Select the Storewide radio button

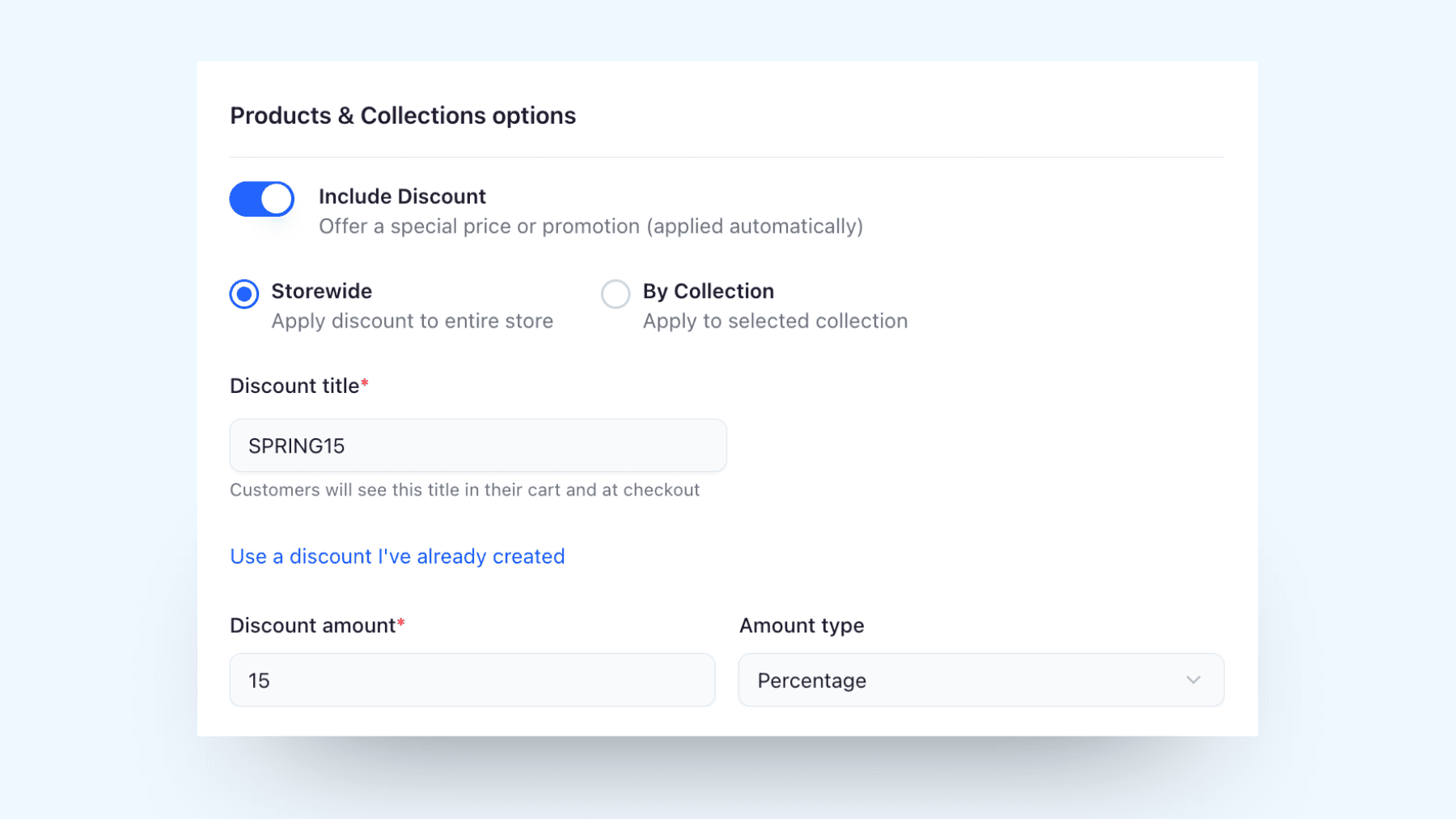click(244, 293)
